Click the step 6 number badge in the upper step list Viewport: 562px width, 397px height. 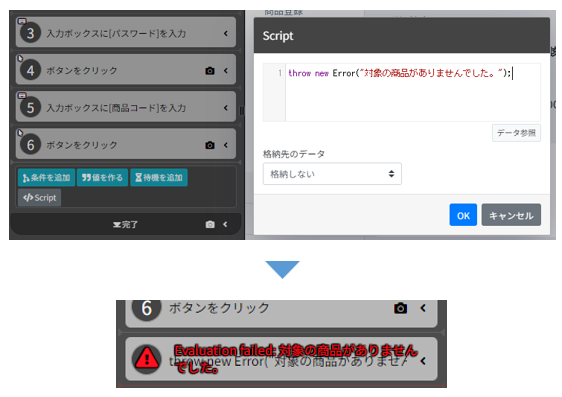(x=30, y=145)
